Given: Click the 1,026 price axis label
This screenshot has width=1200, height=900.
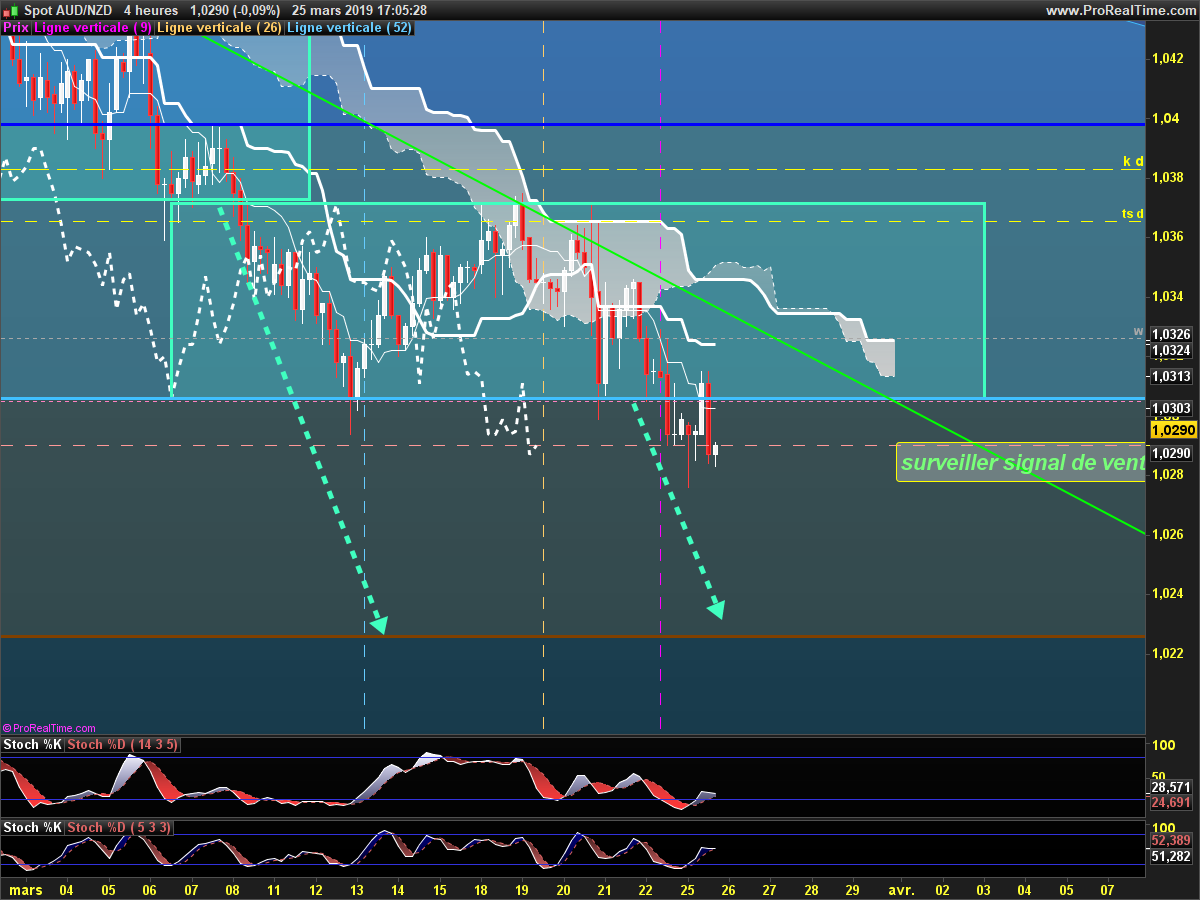Looking at the screenshot, I should (1169, 534).
